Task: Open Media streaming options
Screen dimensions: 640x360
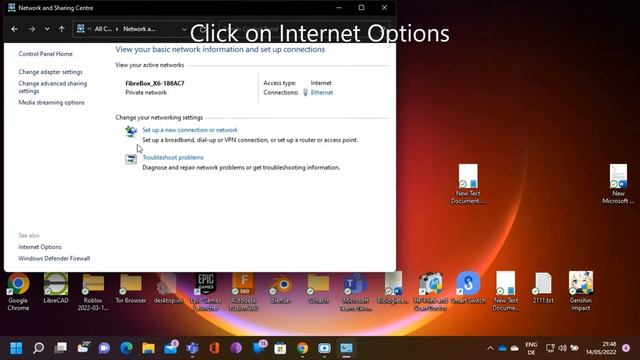Action: tap(51, 102)
